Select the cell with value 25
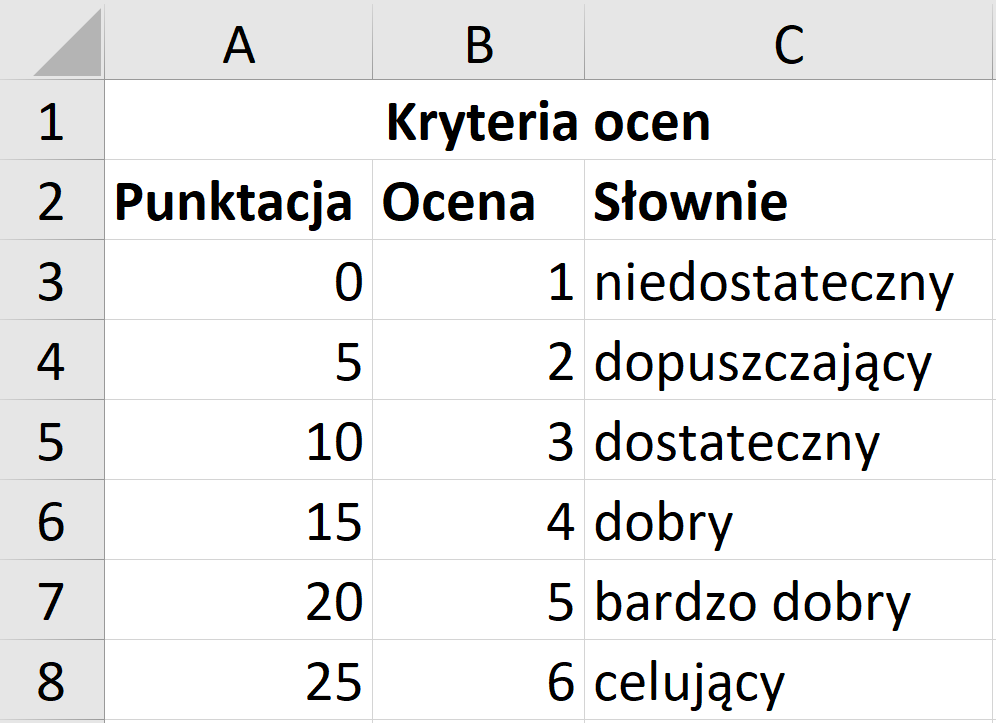This screenshot has height=723, width=996. coord(239,680)
